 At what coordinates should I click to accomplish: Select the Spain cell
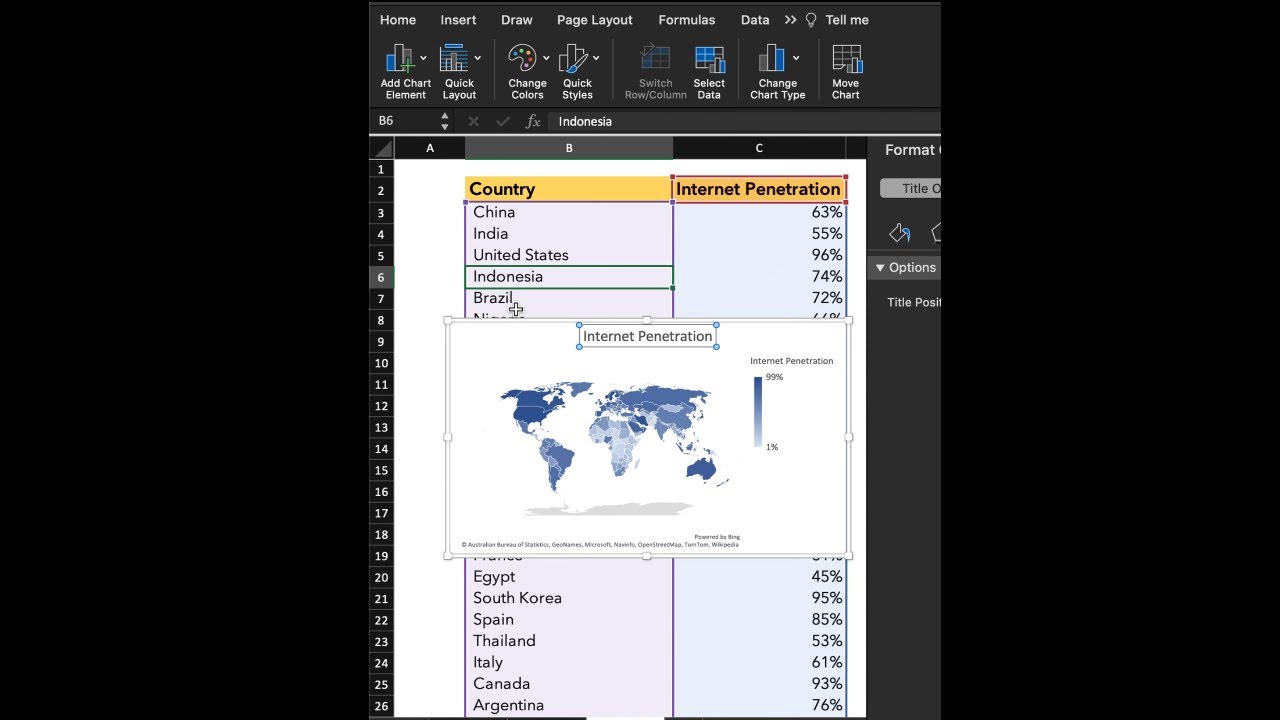point(569,620)
